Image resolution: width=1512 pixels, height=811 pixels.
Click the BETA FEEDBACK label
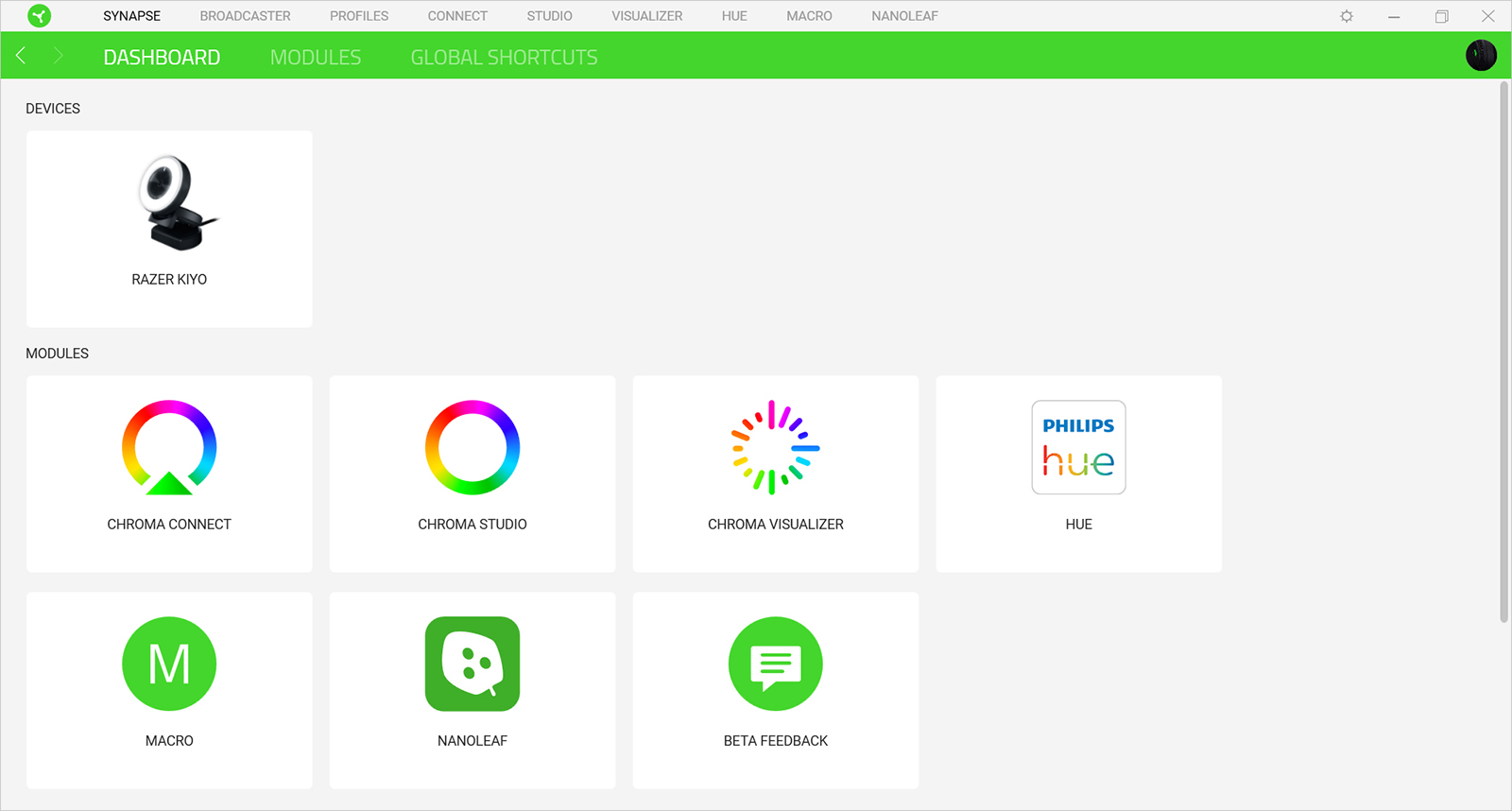[776, 741]
